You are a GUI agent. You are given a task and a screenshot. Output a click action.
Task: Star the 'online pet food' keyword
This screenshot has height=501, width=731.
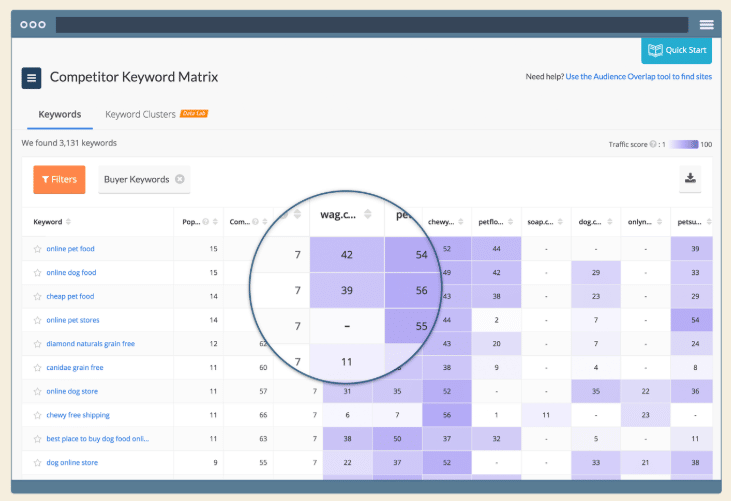[38, 249]
